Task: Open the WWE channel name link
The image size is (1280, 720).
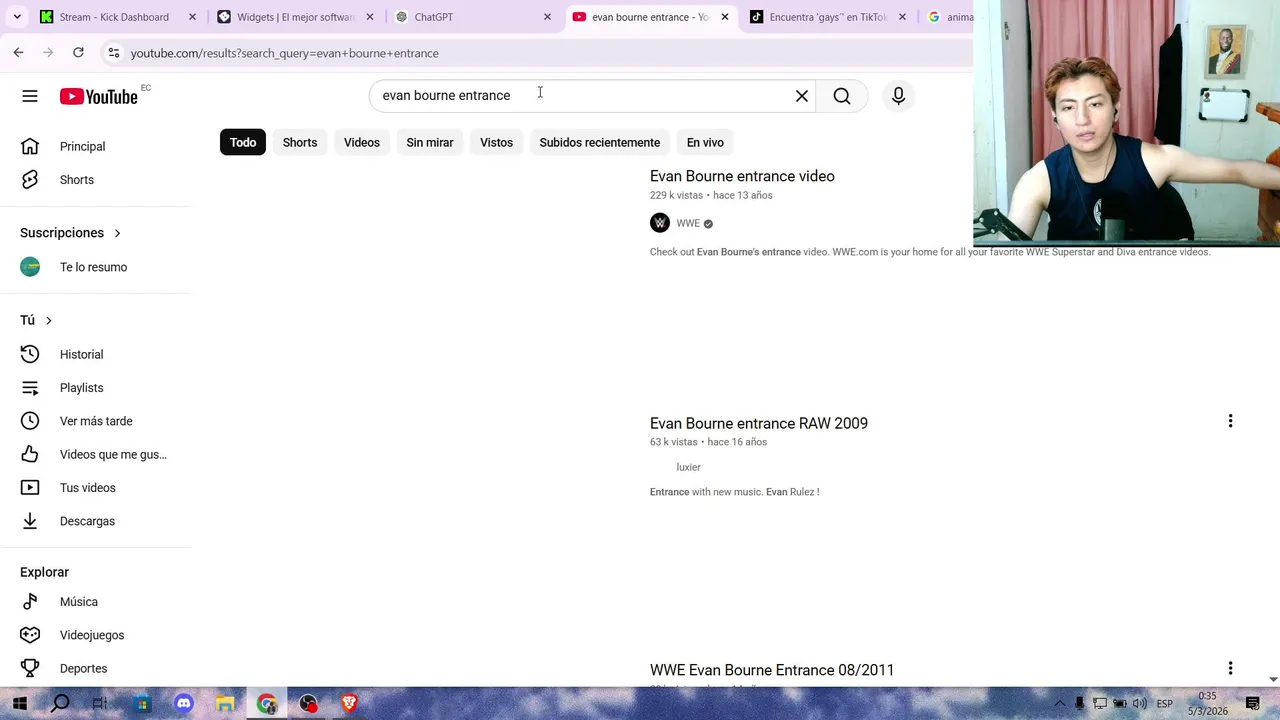Action: click(x=688, y=223)
